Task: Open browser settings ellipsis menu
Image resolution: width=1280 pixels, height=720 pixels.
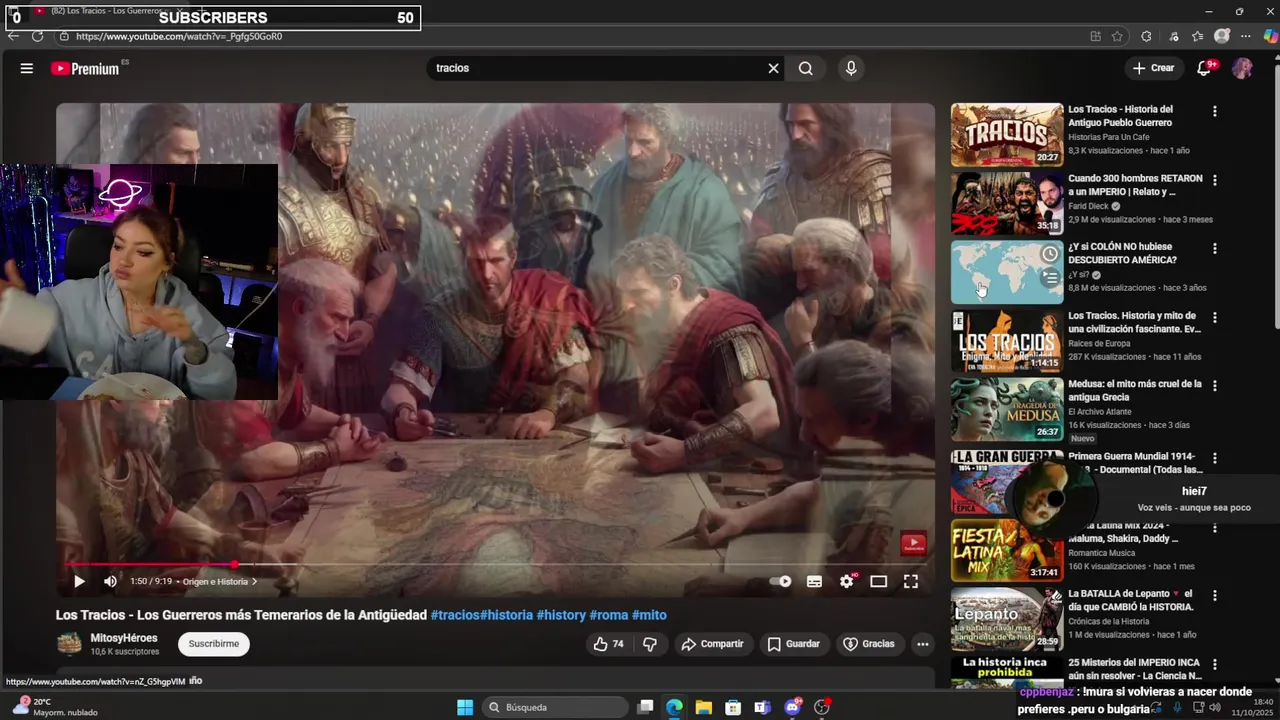Action: coord(1246,36)
